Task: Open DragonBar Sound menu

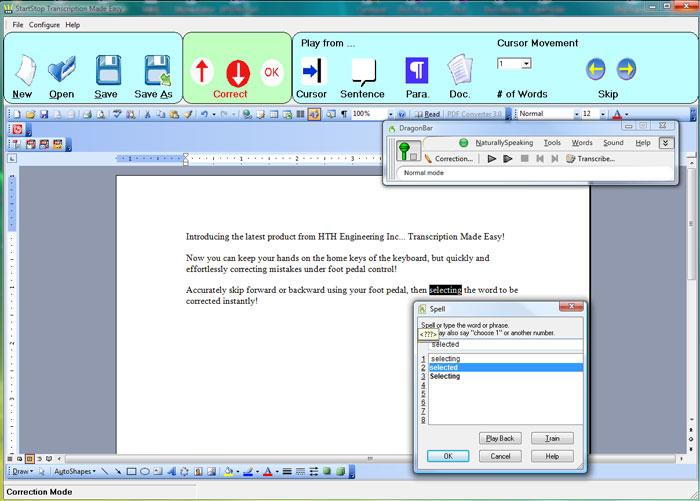Action: (613, 143)
